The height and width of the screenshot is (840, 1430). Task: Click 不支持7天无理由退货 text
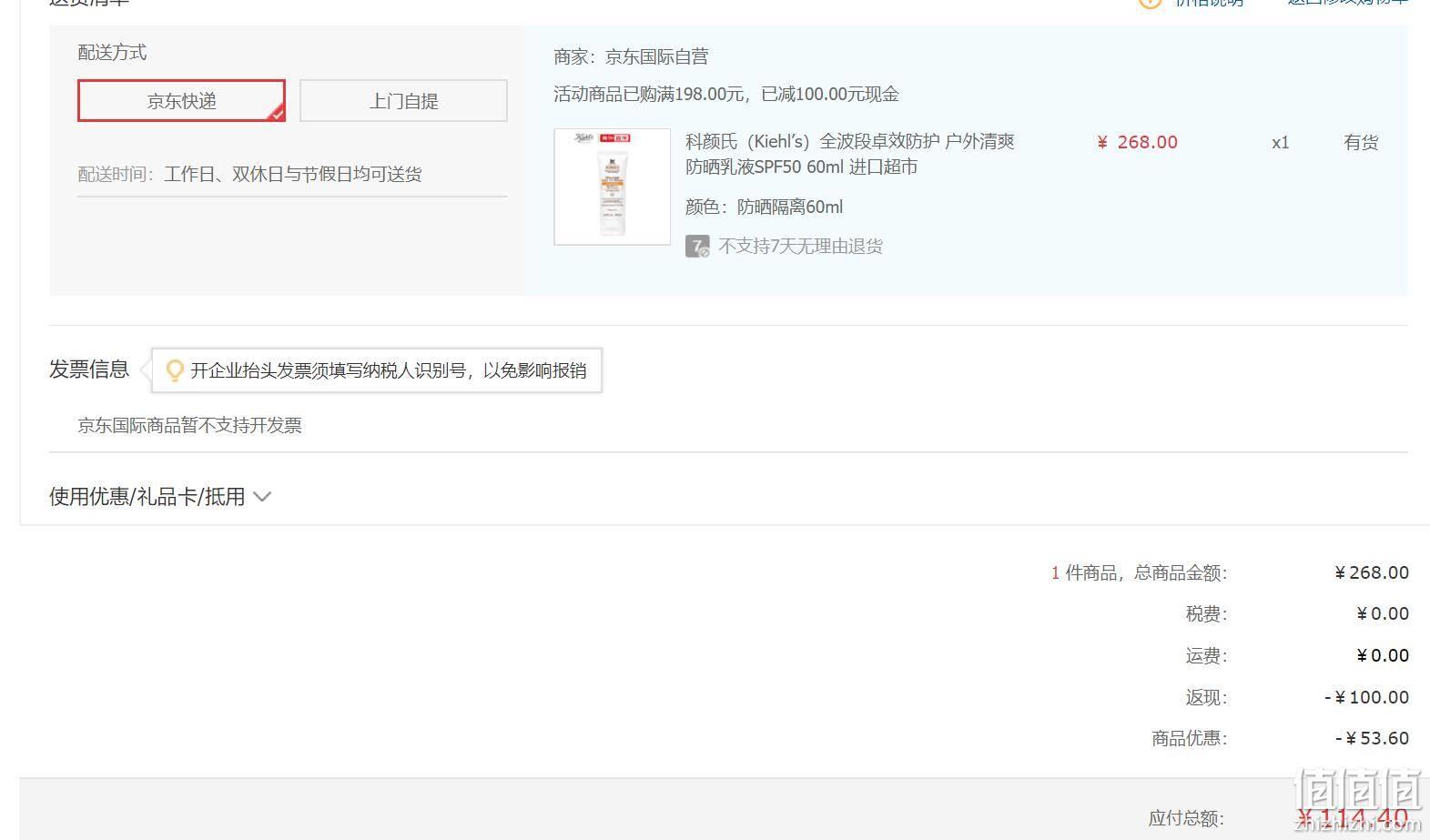click(800, 247)
